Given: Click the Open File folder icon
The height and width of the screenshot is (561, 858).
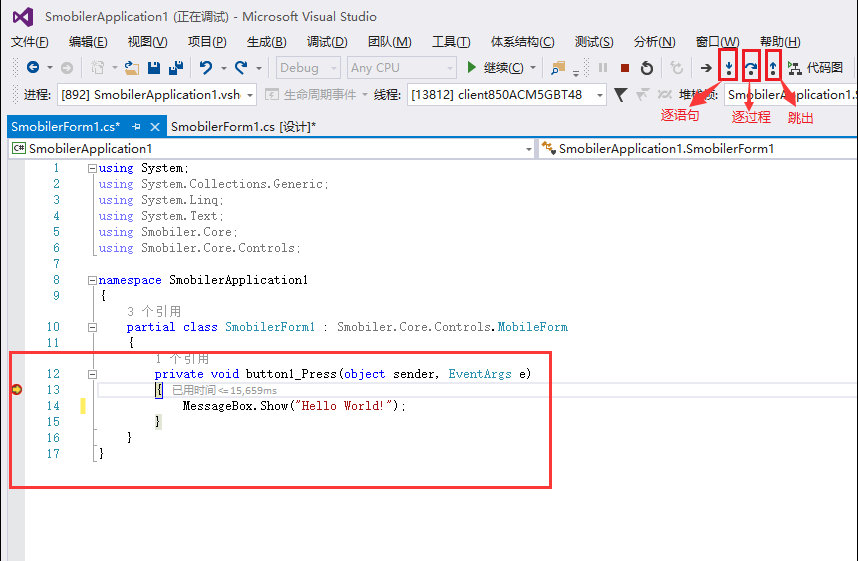Looking at the screenshot, I should 131,68.
